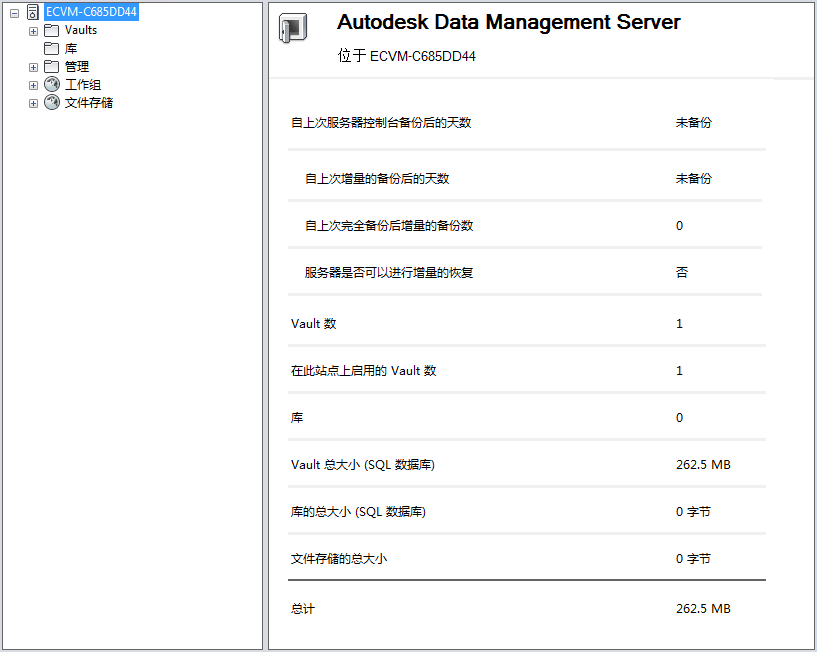The height and width of the screenshot is (652, 817).
Task: Click the Autodesk Data Management Server logo icon
Action: (293, 28)
